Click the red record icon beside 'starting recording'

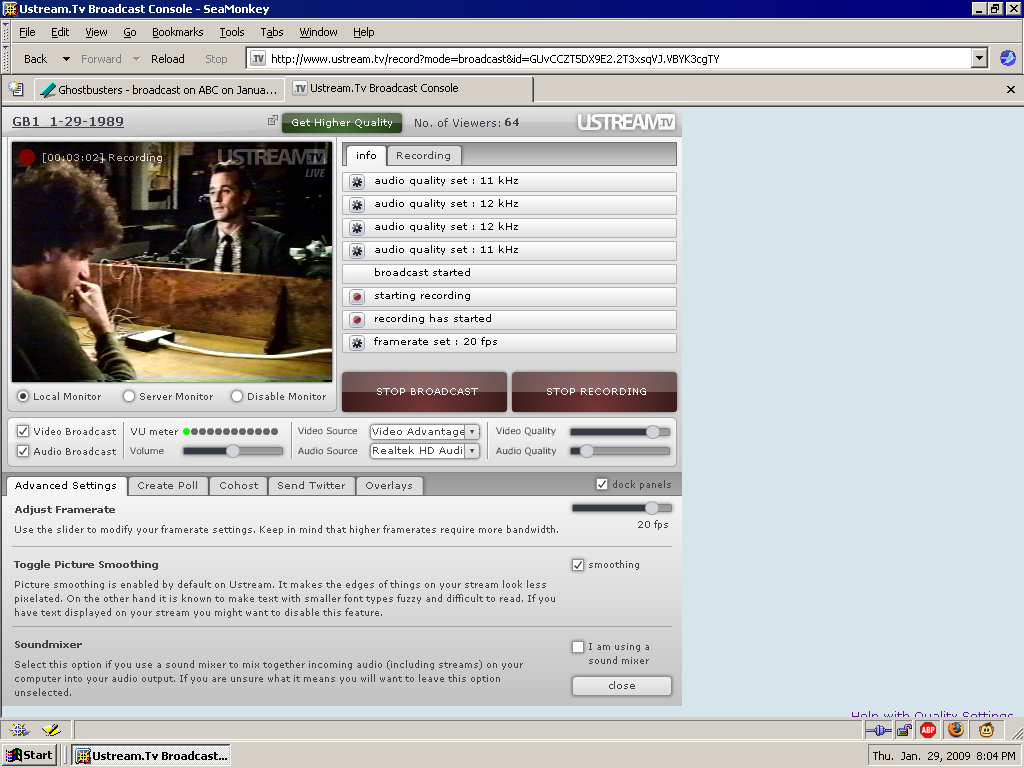click(357, 296)
